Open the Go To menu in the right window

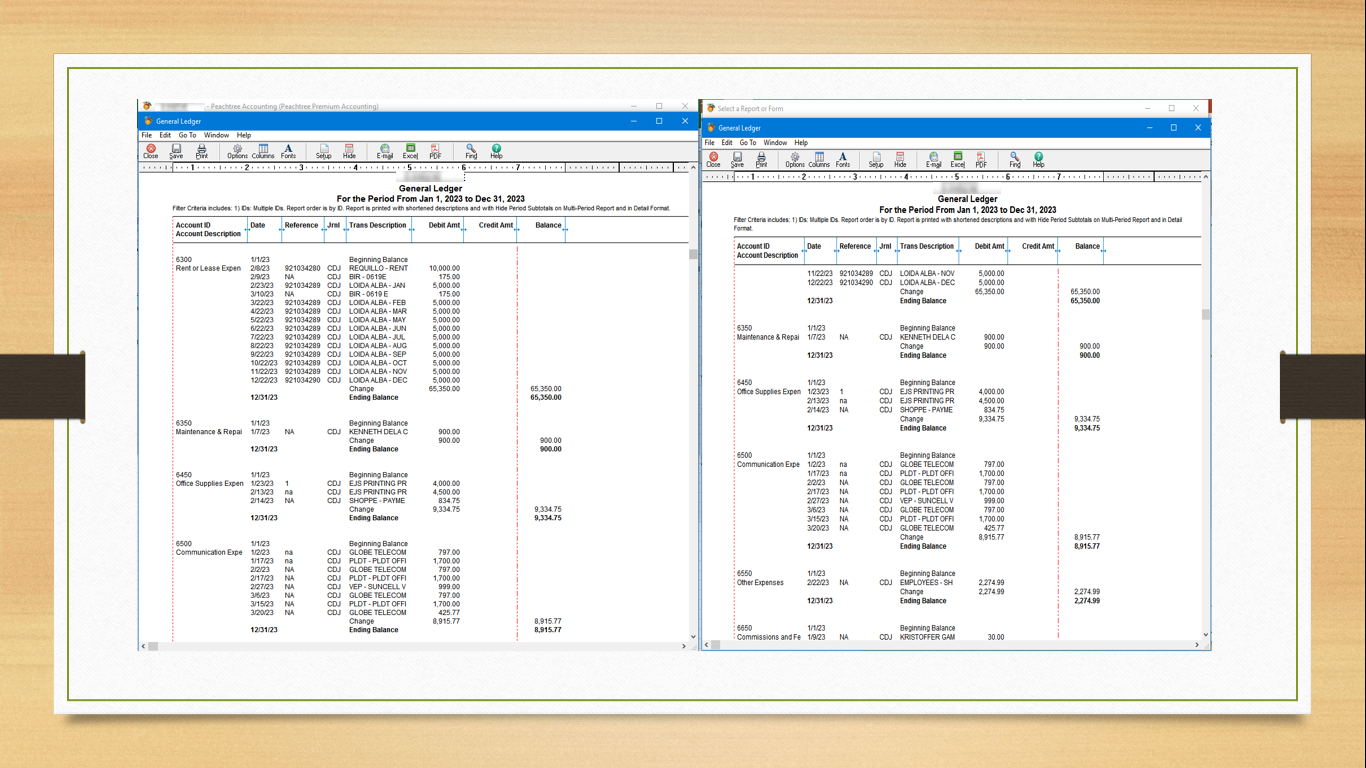tap(748, 143)
